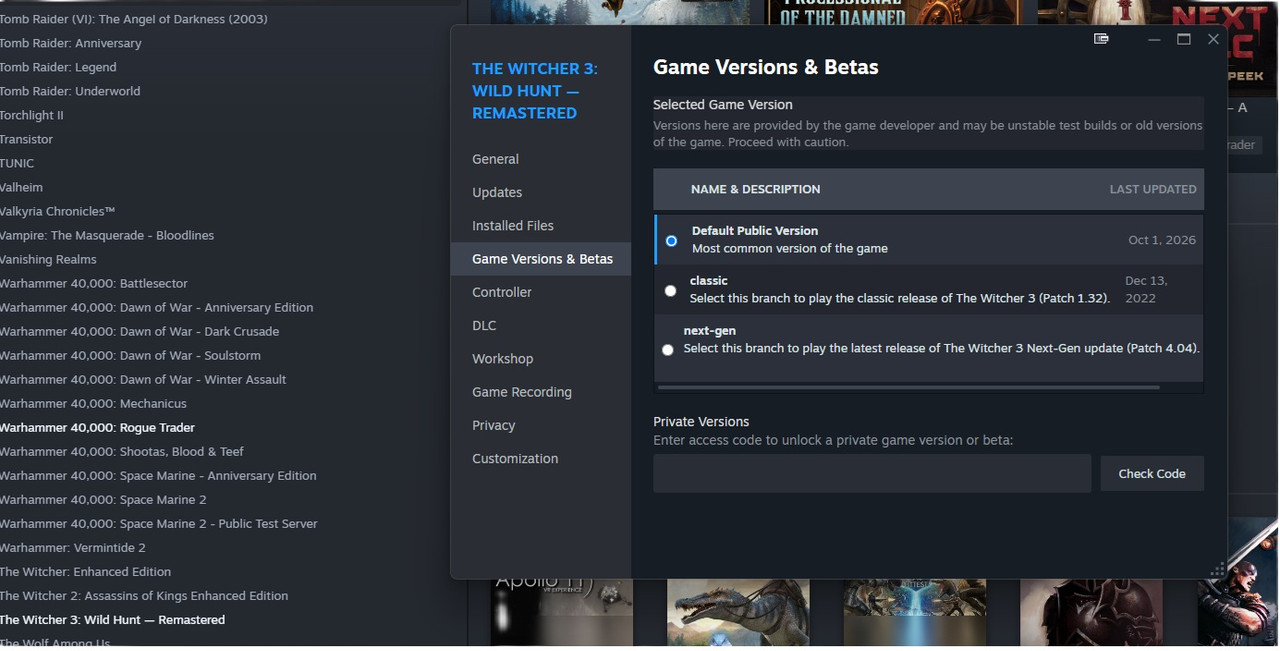This screenshot has width=1280, height=651.
Task: Click the LAST UPDATED column header
Action: [x=1153, y=189]
